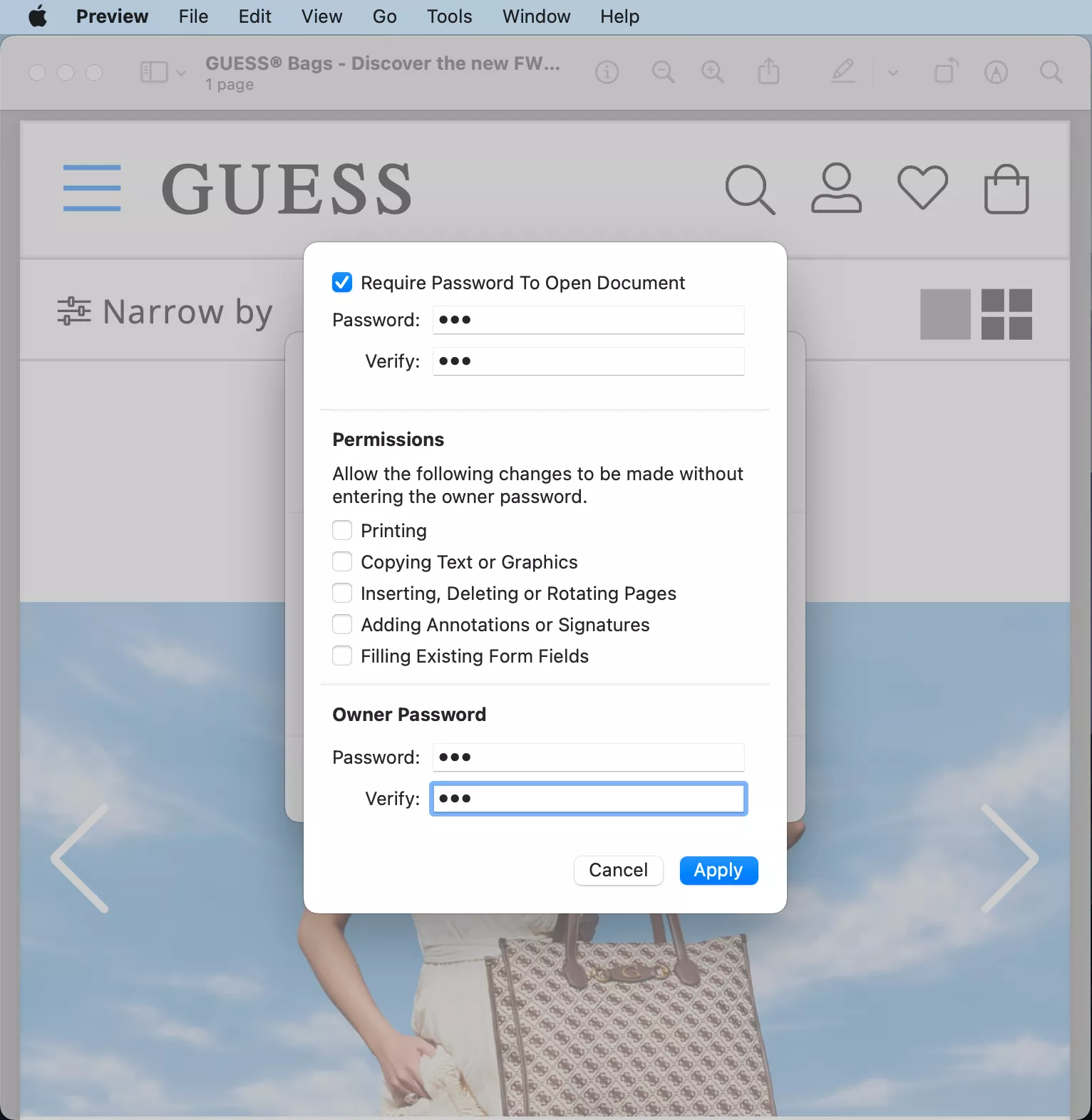Enable Adding Annotations or Signatures
Viewport: 1092px width, 1120px height.
pos(342,624)
